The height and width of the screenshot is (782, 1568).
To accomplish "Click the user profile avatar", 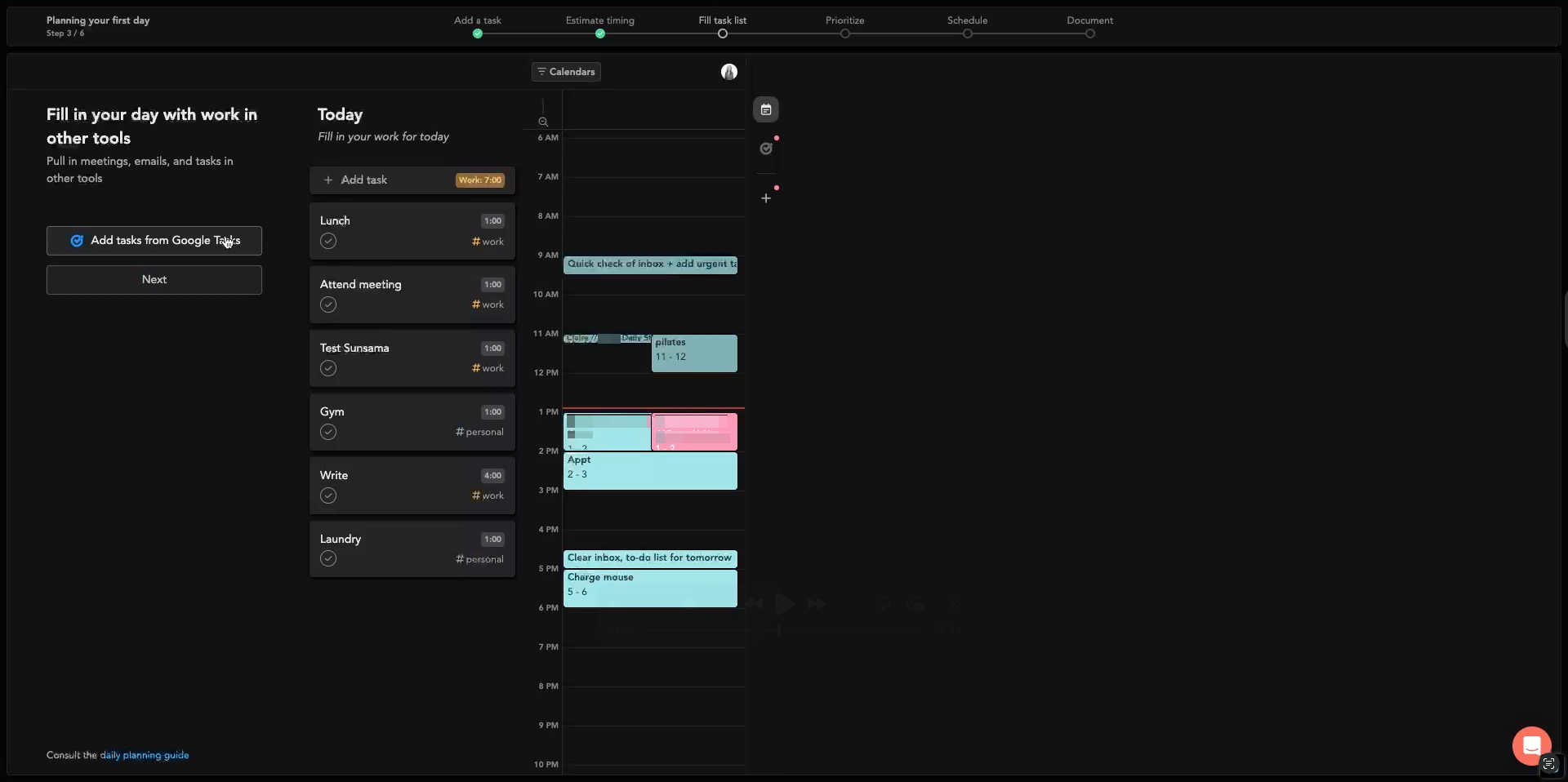I will [x=729, y=72].
